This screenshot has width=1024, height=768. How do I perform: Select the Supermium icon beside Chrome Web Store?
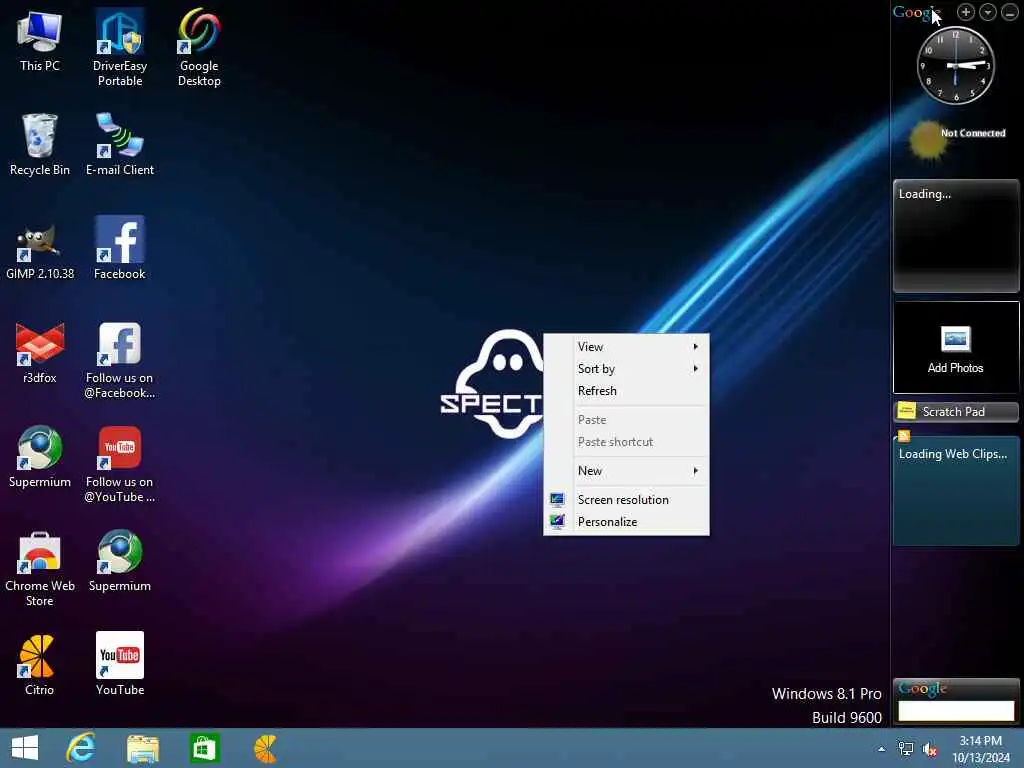coord(120,562)
